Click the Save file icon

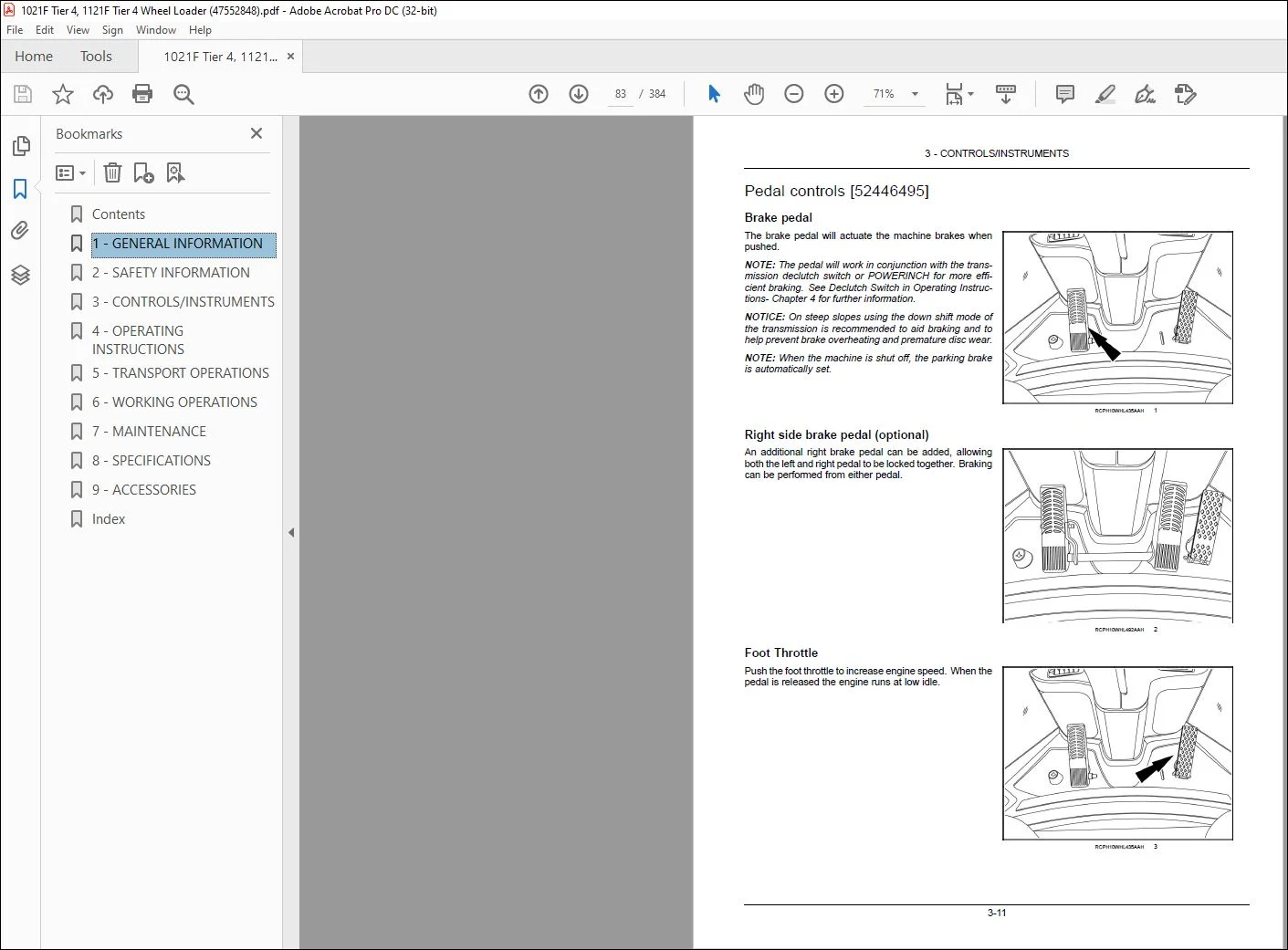pyautogui.click(x=23, y=94)
